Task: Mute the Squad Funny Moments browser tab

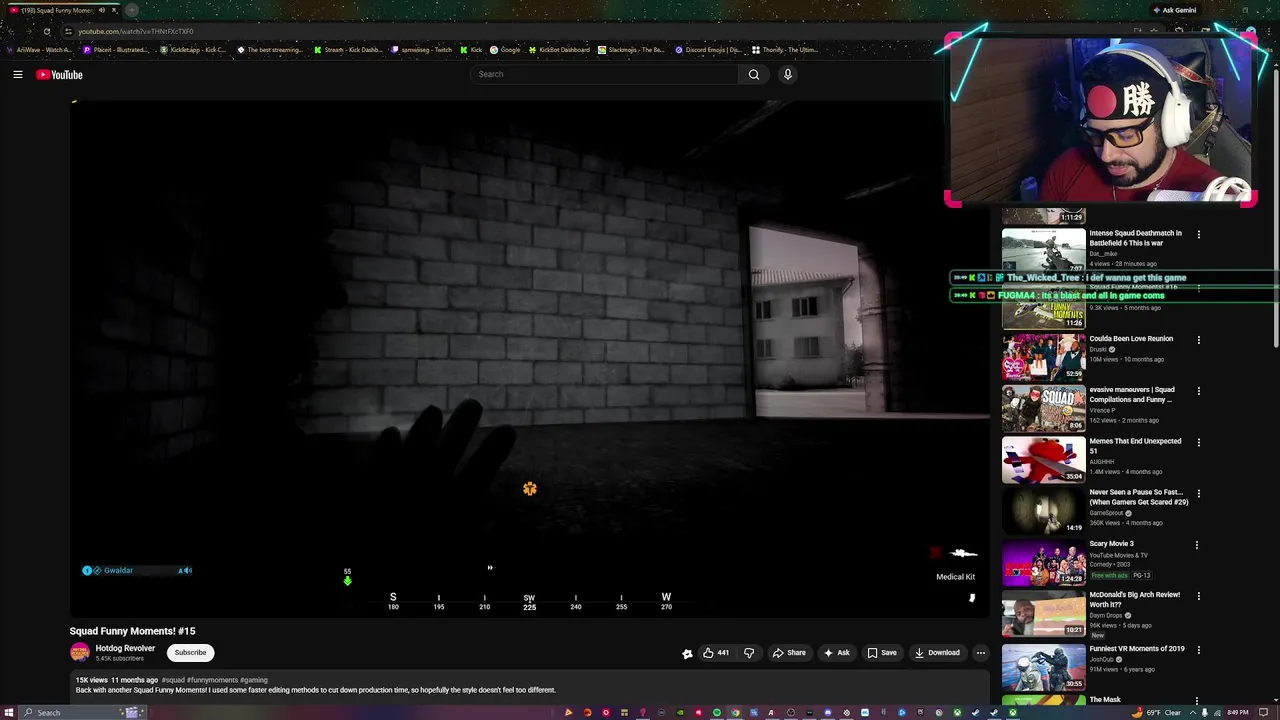Action: pyautogui.click(x=101, y=10)
